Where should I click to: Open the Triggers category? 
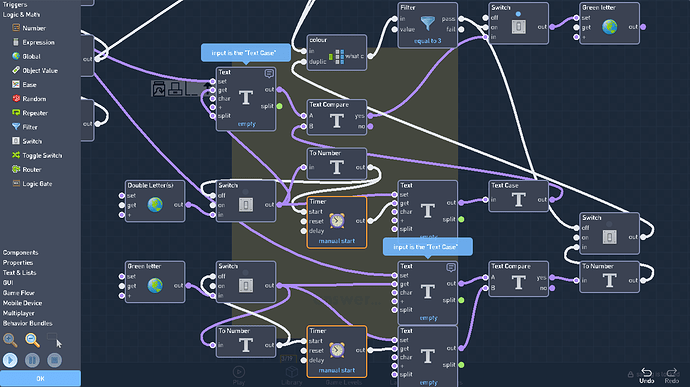[x=15, y=4]
